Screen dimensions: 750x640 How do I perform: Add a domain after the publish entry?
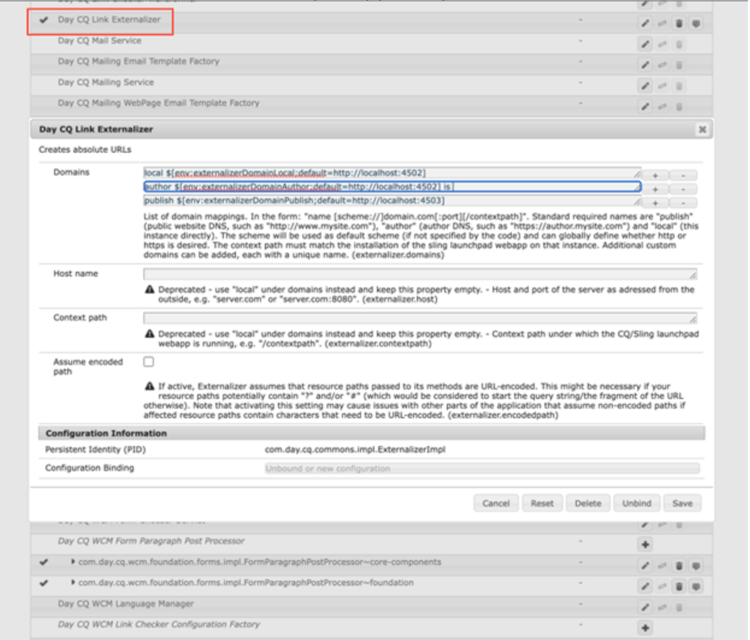pos(655,203)
